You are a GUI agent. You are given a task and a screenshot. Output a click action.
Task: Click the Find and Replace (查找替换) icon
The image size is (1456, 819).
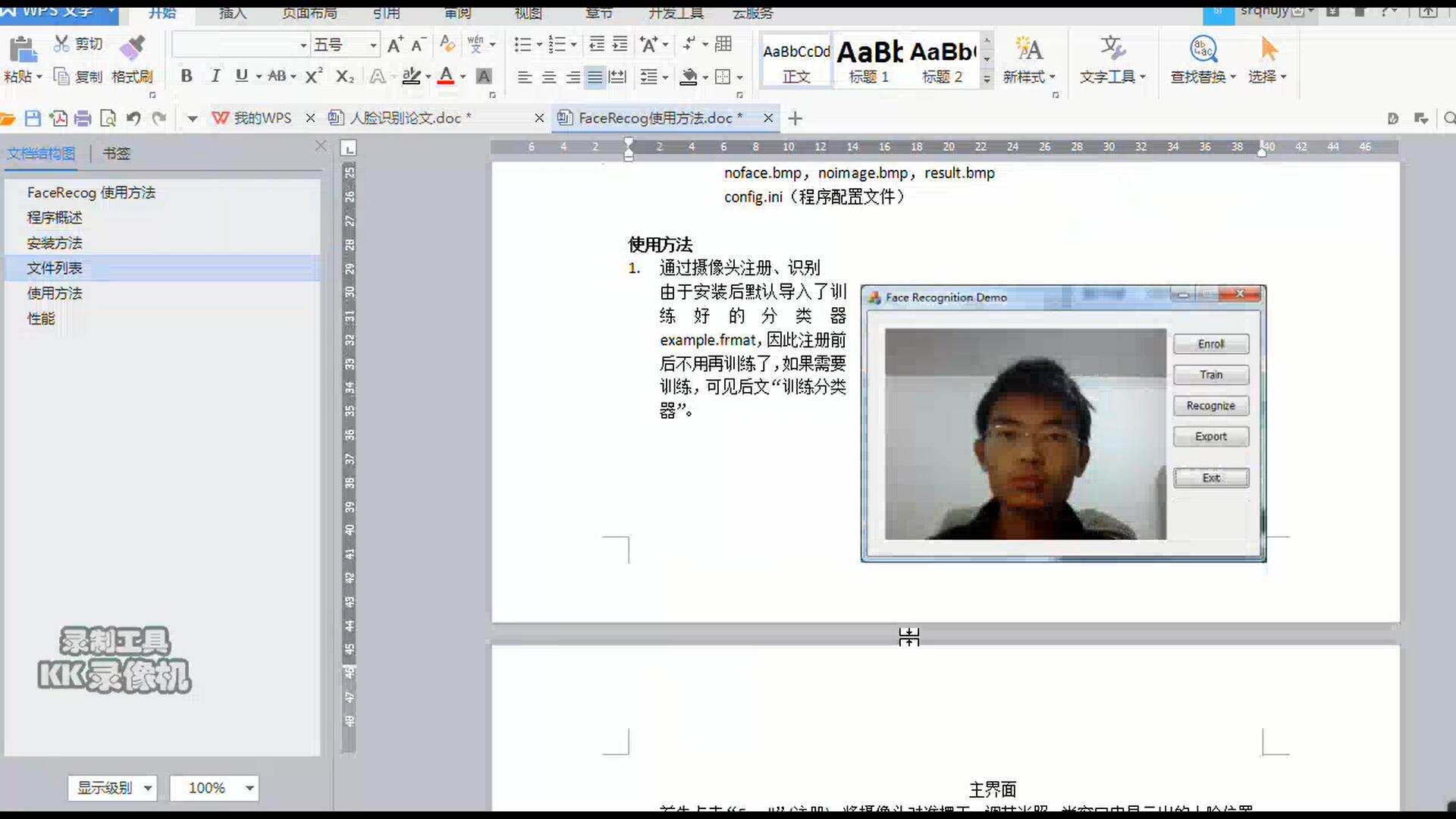pyautogui.click(x=1203, y=49)
